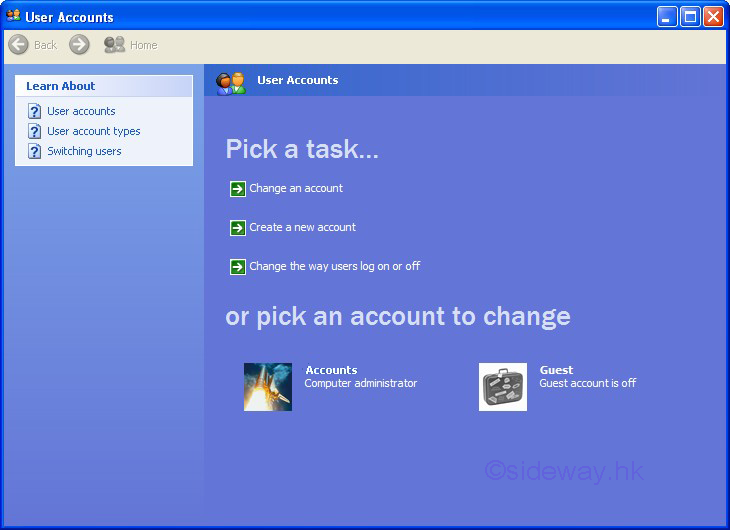Click the User Accounts icon in the title bar
The image size is (730, 530).
(x=13, y=16)
